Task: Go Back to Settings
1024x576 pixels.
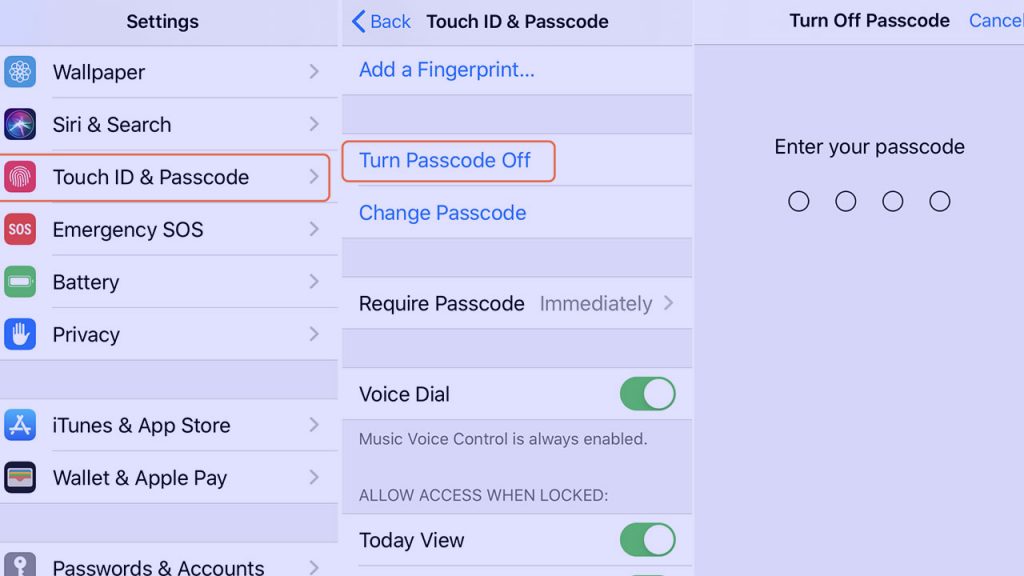Action: (x=381, y=21)
